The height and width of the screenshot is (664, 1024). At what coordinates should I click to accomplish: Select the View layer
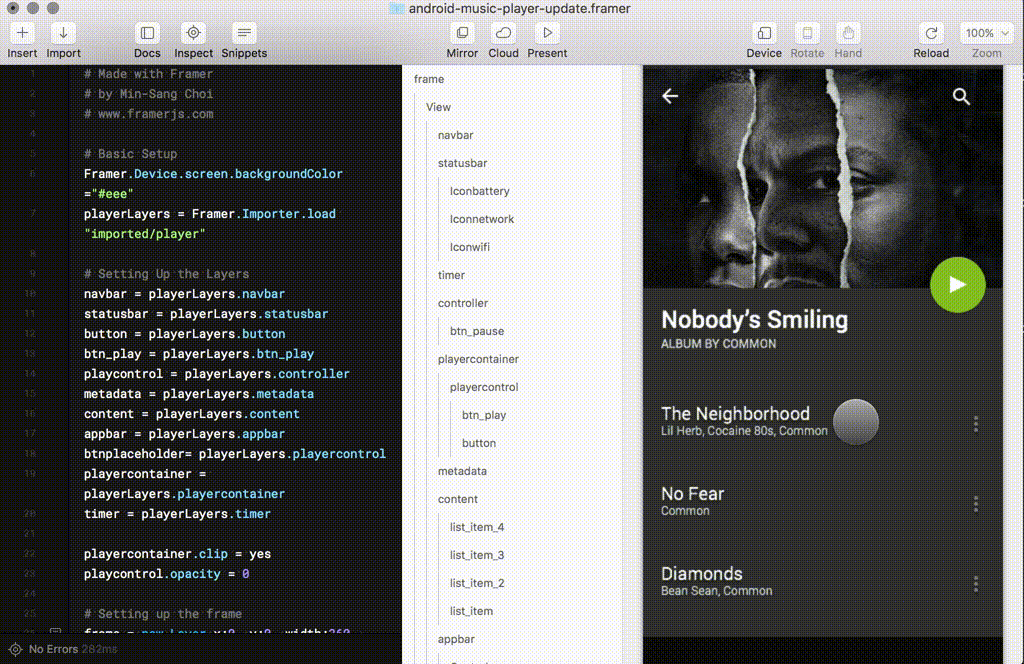(438, 107)
